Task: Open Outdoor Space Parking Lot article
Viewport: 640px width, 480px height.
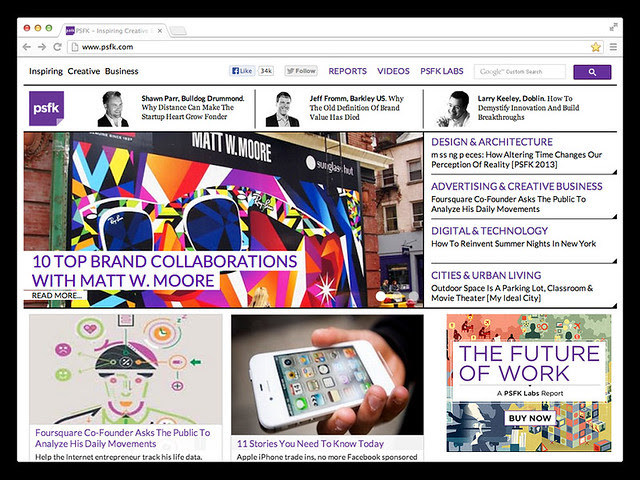Action: click(512, 293)
